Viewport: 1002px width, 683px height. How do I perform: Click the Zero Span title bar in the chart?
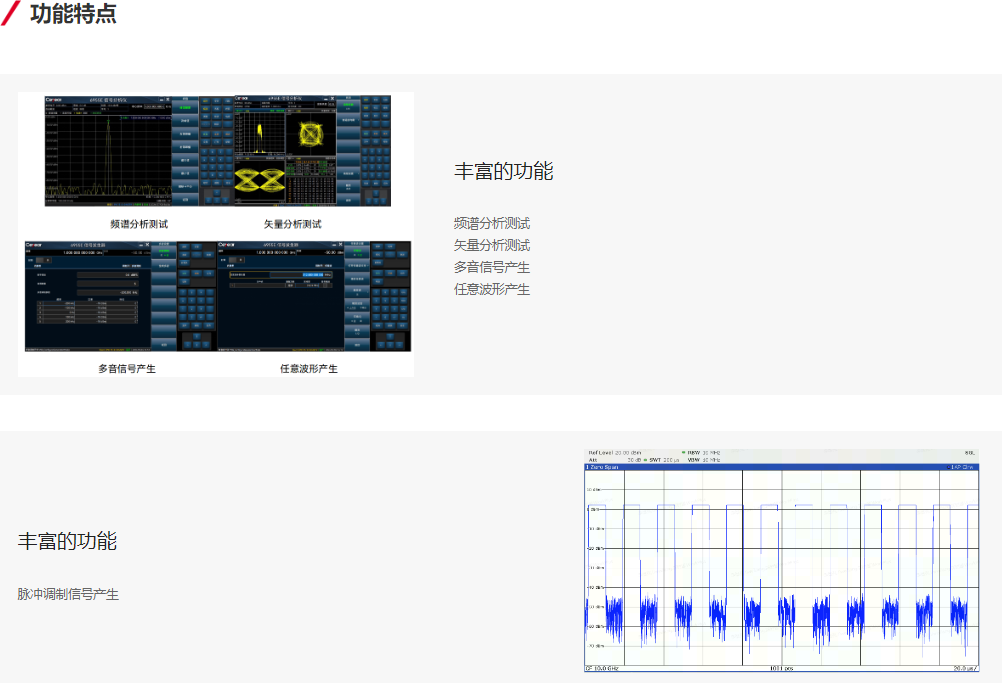pyautogui.click(x=780, y=467)
